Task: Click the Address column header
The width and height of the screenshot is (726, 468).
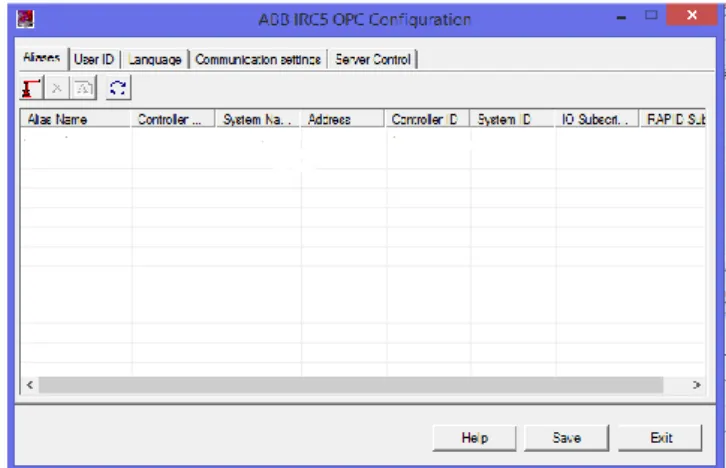Action: click(343, 119)
